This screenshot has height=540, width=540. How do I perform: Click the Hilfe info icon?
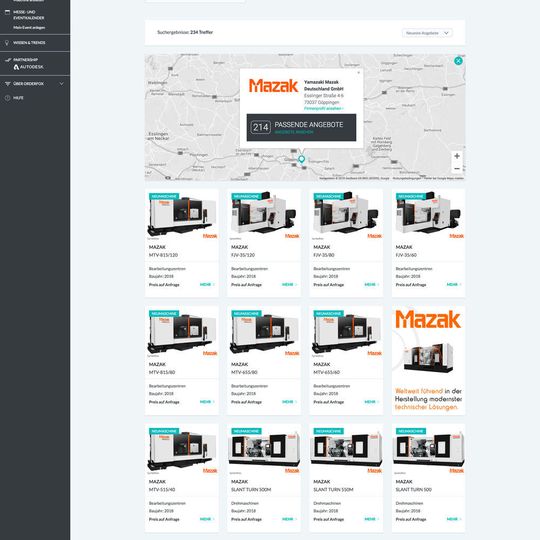coord(8,98)
